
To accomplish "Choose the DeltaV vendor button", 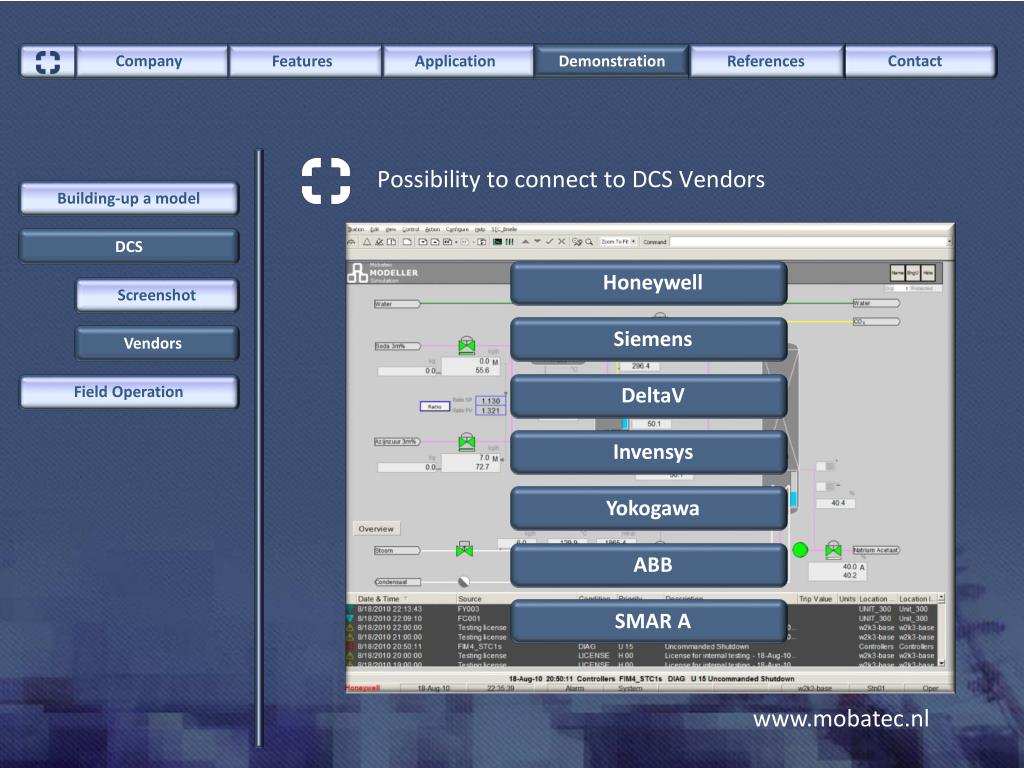I will 649,396.
